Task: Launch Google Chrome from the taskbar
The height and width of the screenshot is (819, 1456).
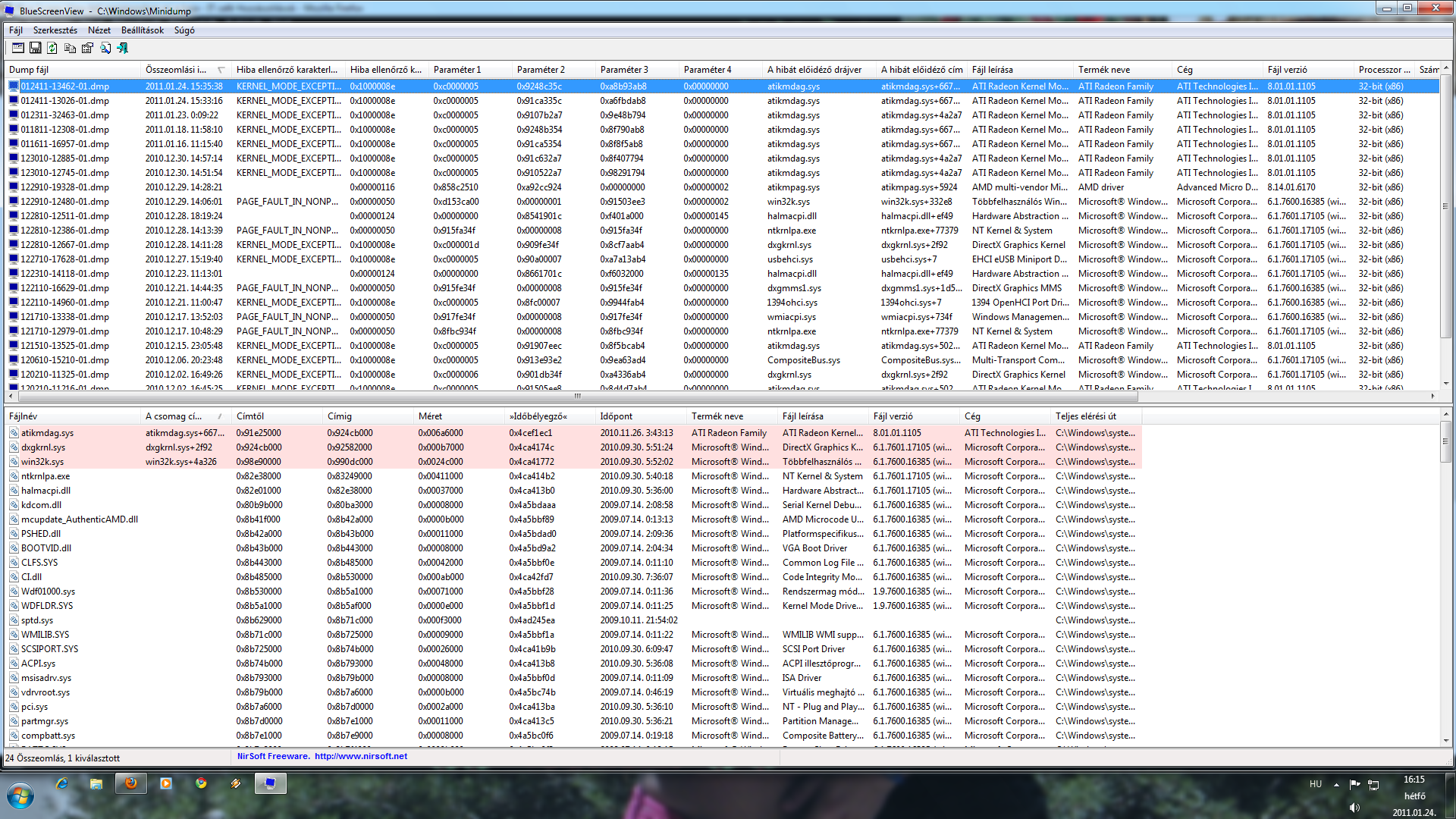Action: pyautogui.click(x=201, y=783)
